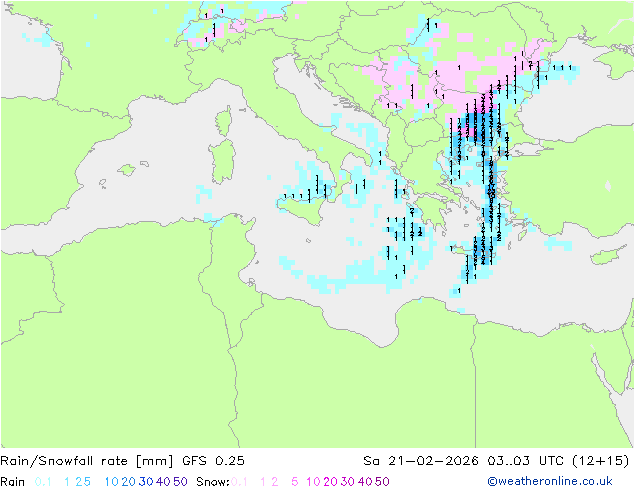
Task: Click the pale pink 0.1 snow legend value
Action: click(239, 482)
